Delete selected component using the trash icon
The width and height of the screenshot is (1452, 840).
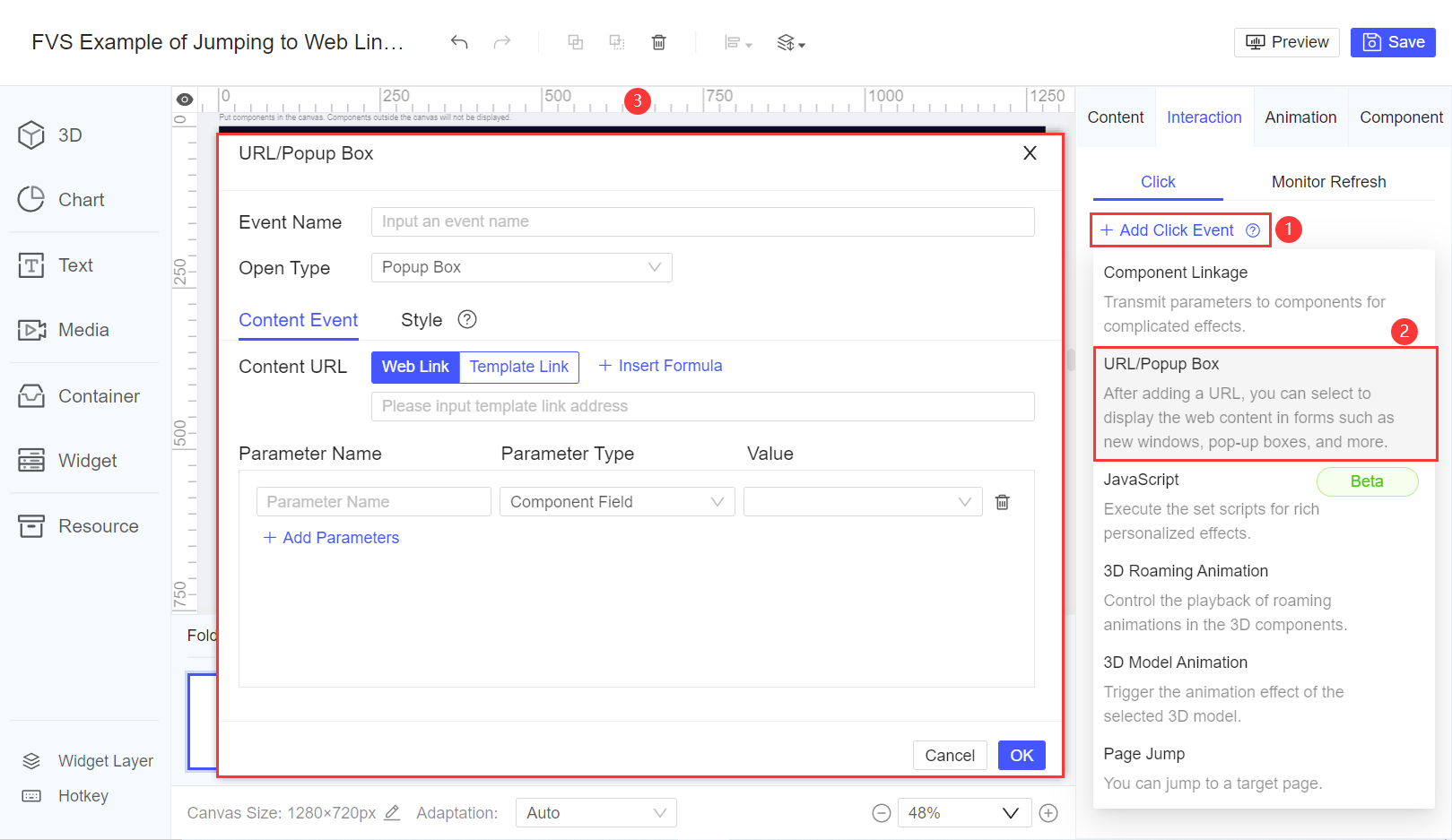pos(659,42)
